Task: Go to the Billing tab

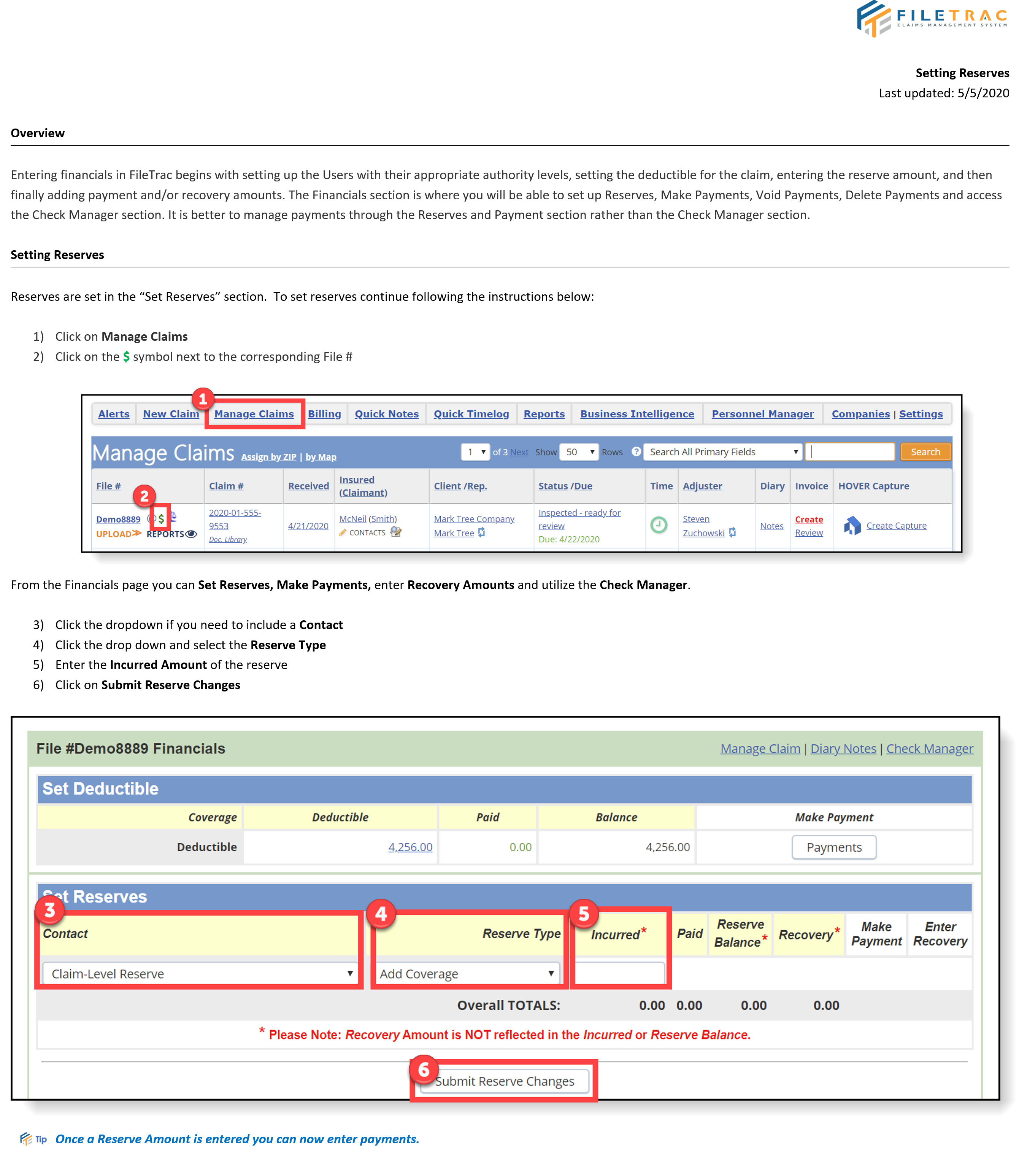Action: pyautogui.click(x=324, y=414)
